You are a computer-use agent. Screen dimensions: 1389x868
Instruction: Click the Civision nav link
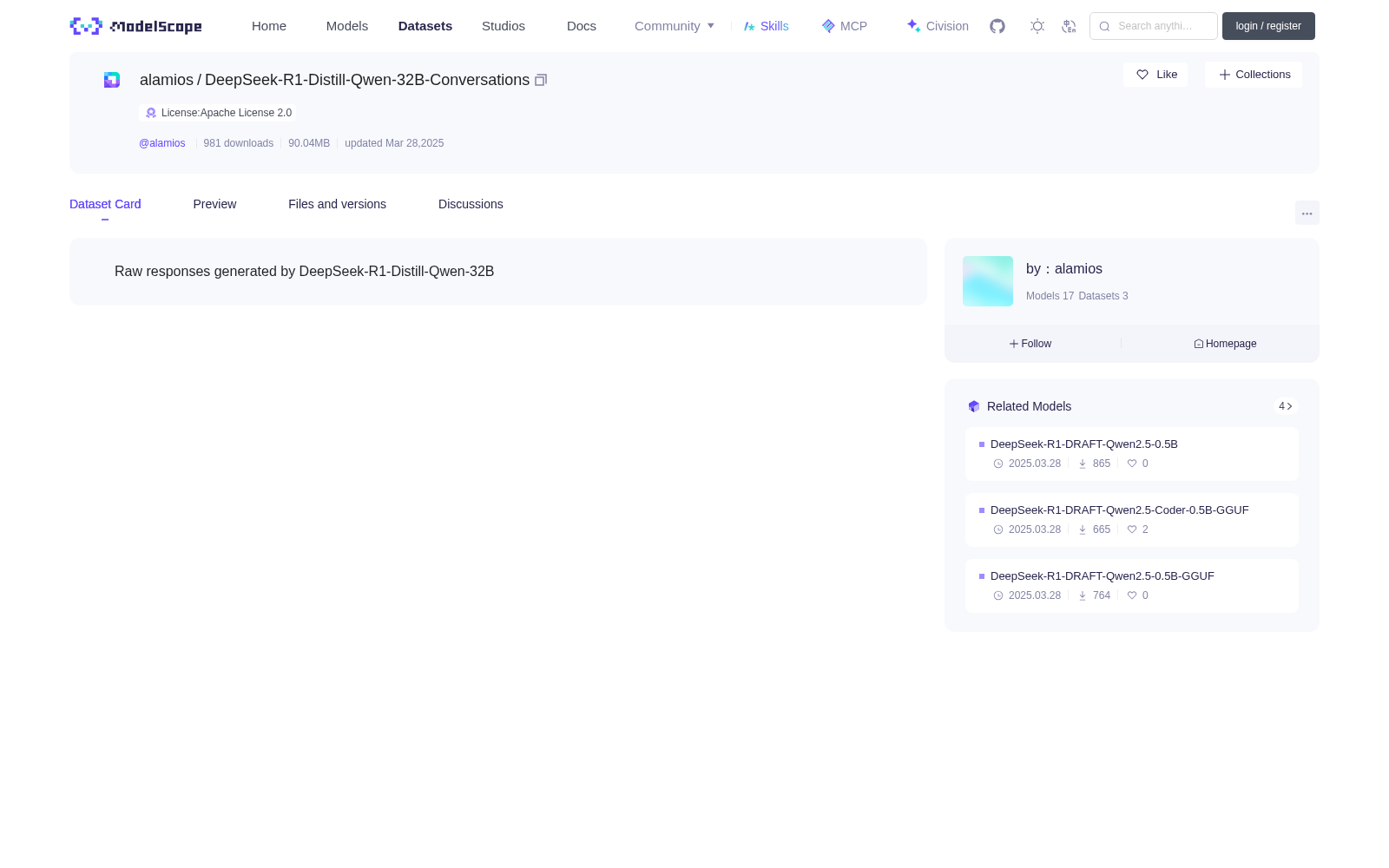pyautogui.click(x=938, y=26)
